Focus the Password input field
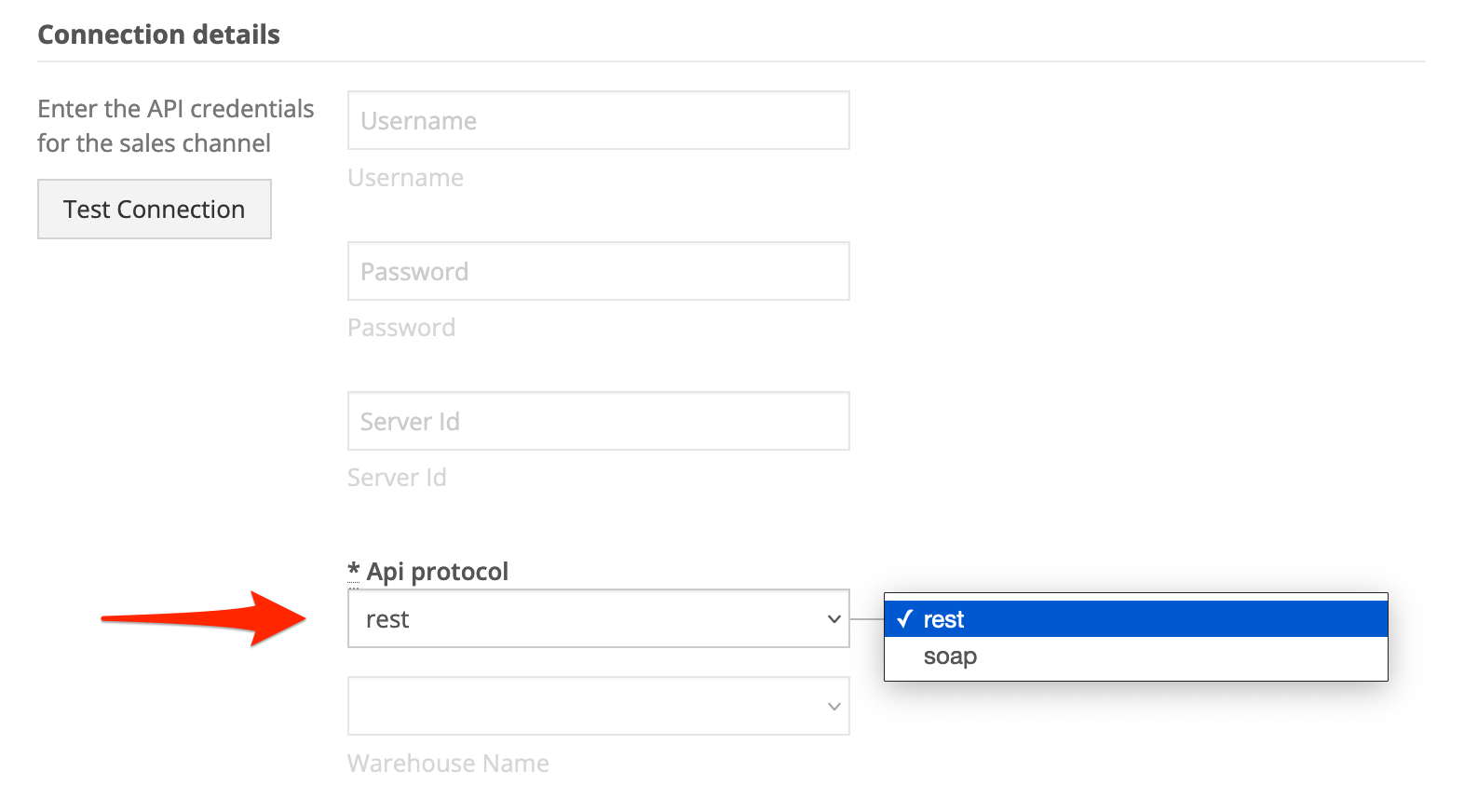The image size is (1464, 812). click(599, 271)
